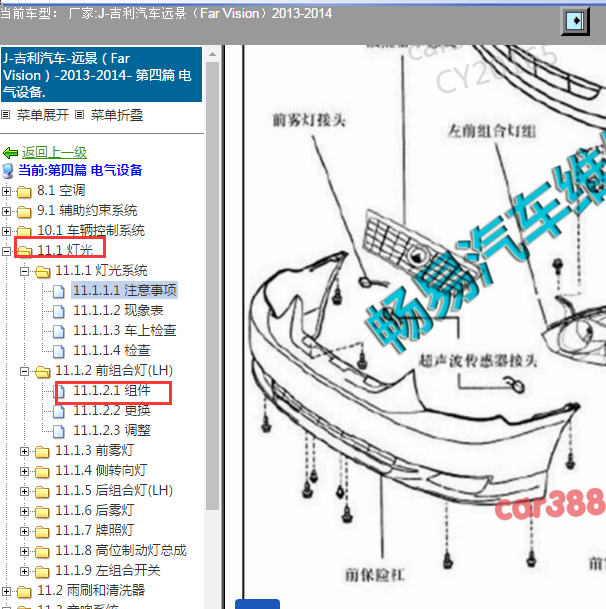Select 11.1 灯光 folder

point(65,251)
